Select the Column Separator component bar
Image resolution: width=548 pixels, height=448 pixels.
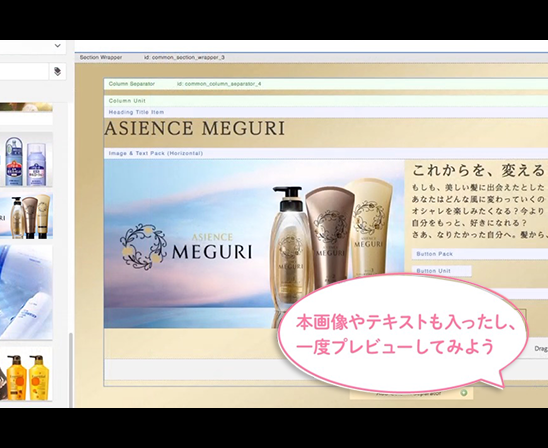point(326,84)
